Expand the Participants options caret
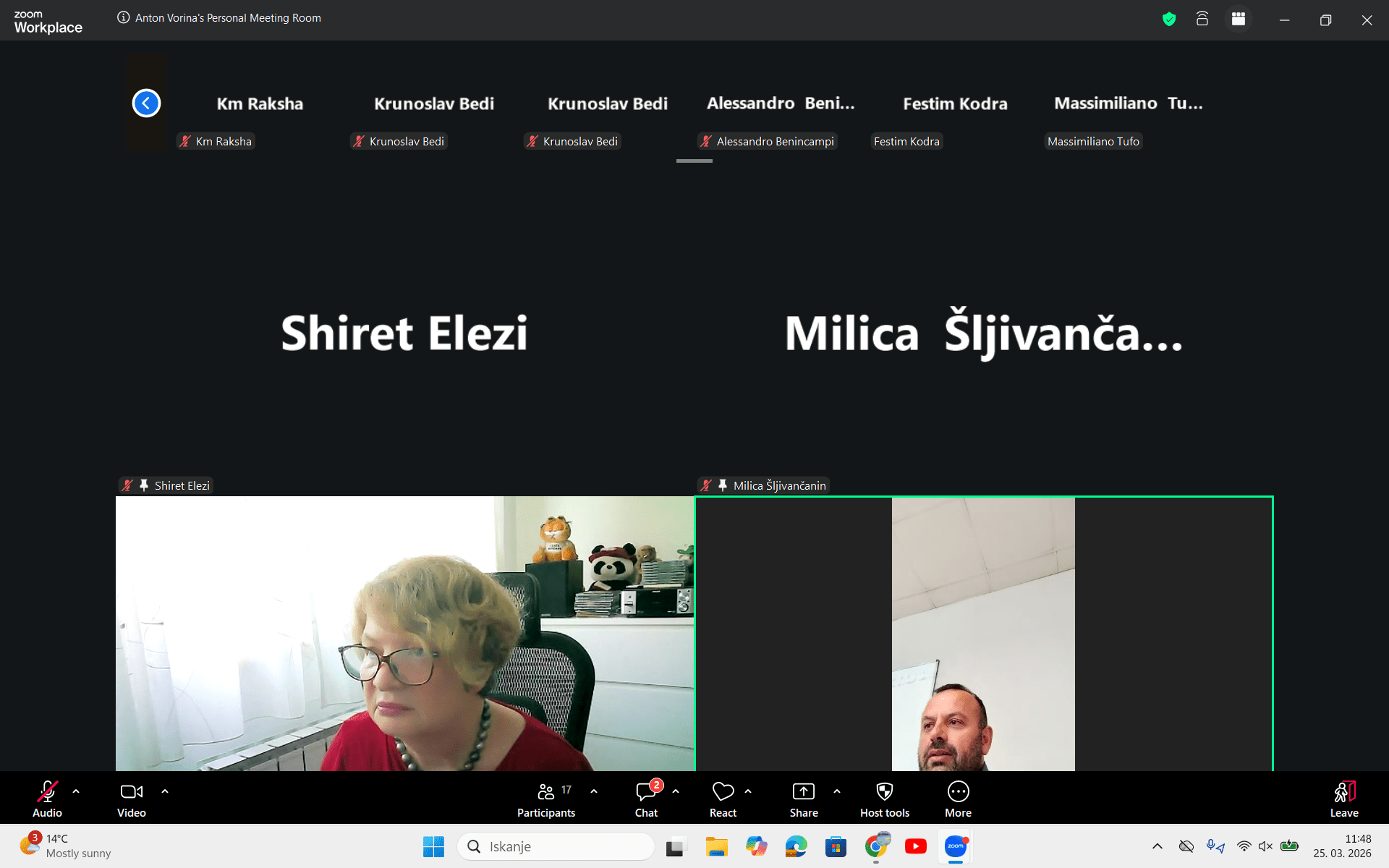Screen dimensions: 1389x868 (x=594, y=791)
